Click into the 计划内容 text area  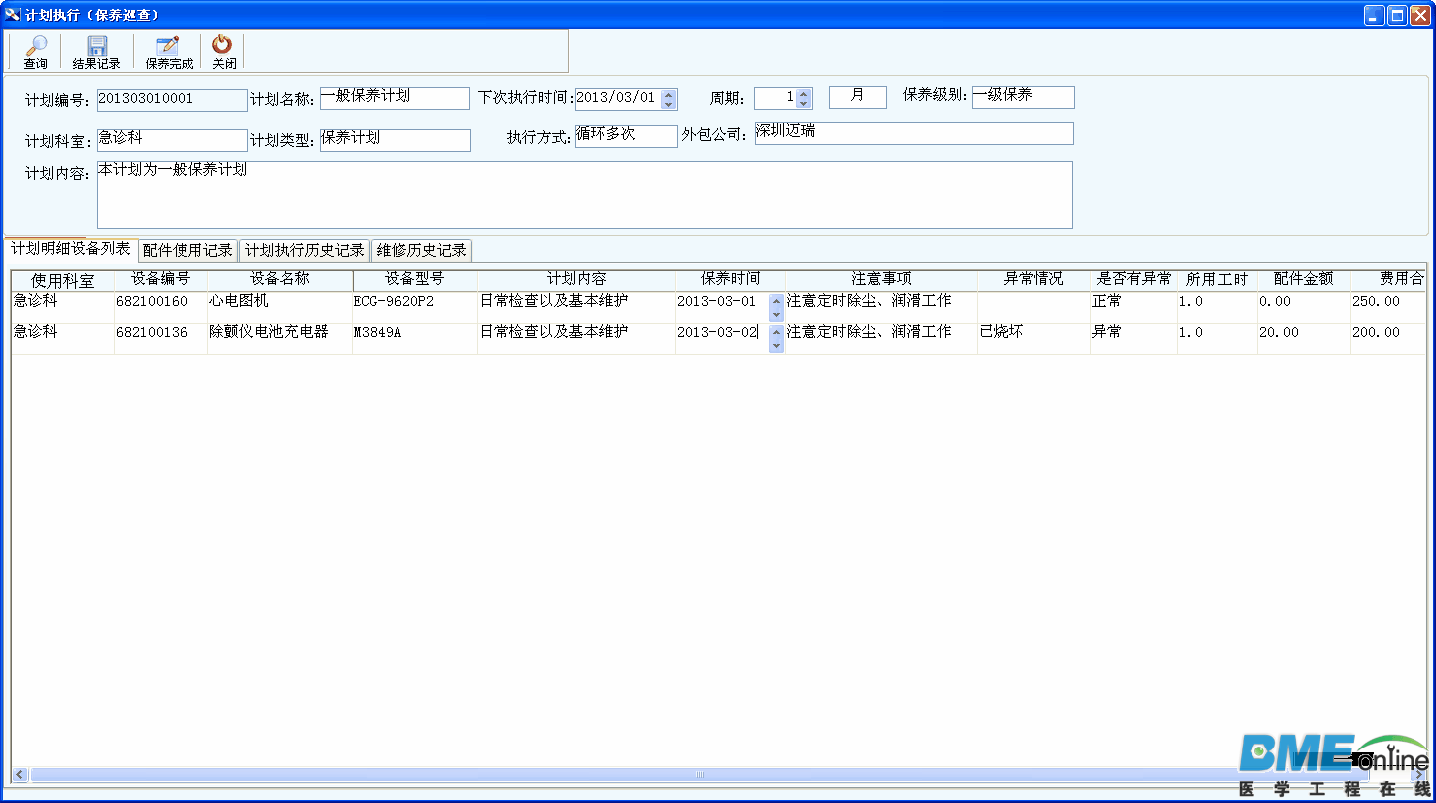point(585,195)
